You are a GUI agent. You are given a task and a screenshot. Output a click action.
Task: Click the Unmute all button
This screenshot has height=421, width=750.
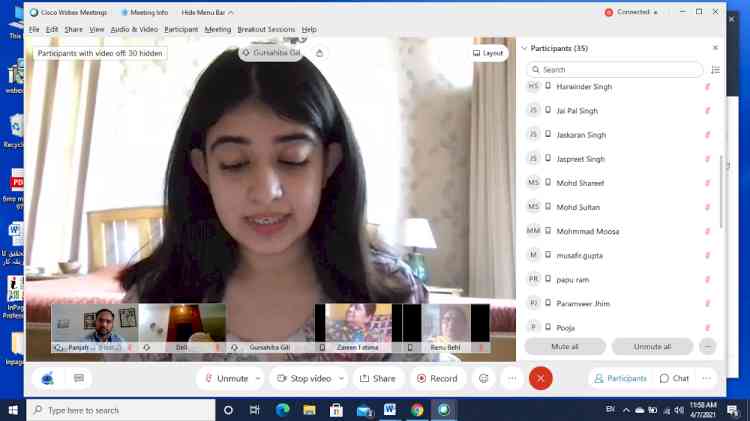click(x=651, y=346)
